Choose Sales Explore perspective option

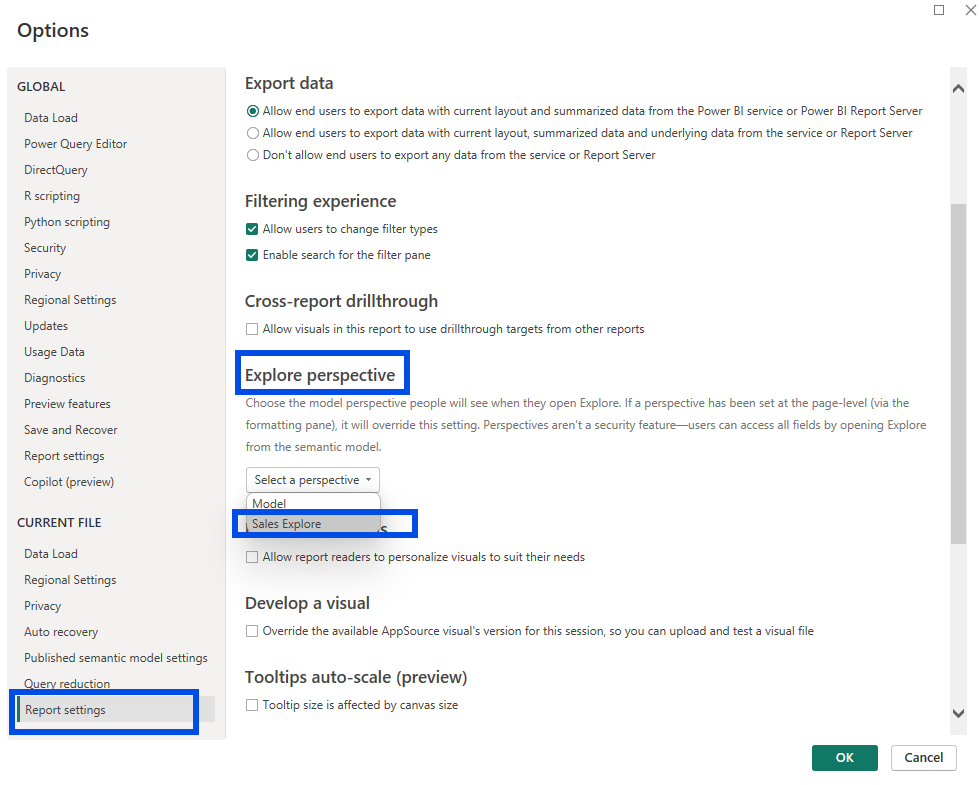313,524
